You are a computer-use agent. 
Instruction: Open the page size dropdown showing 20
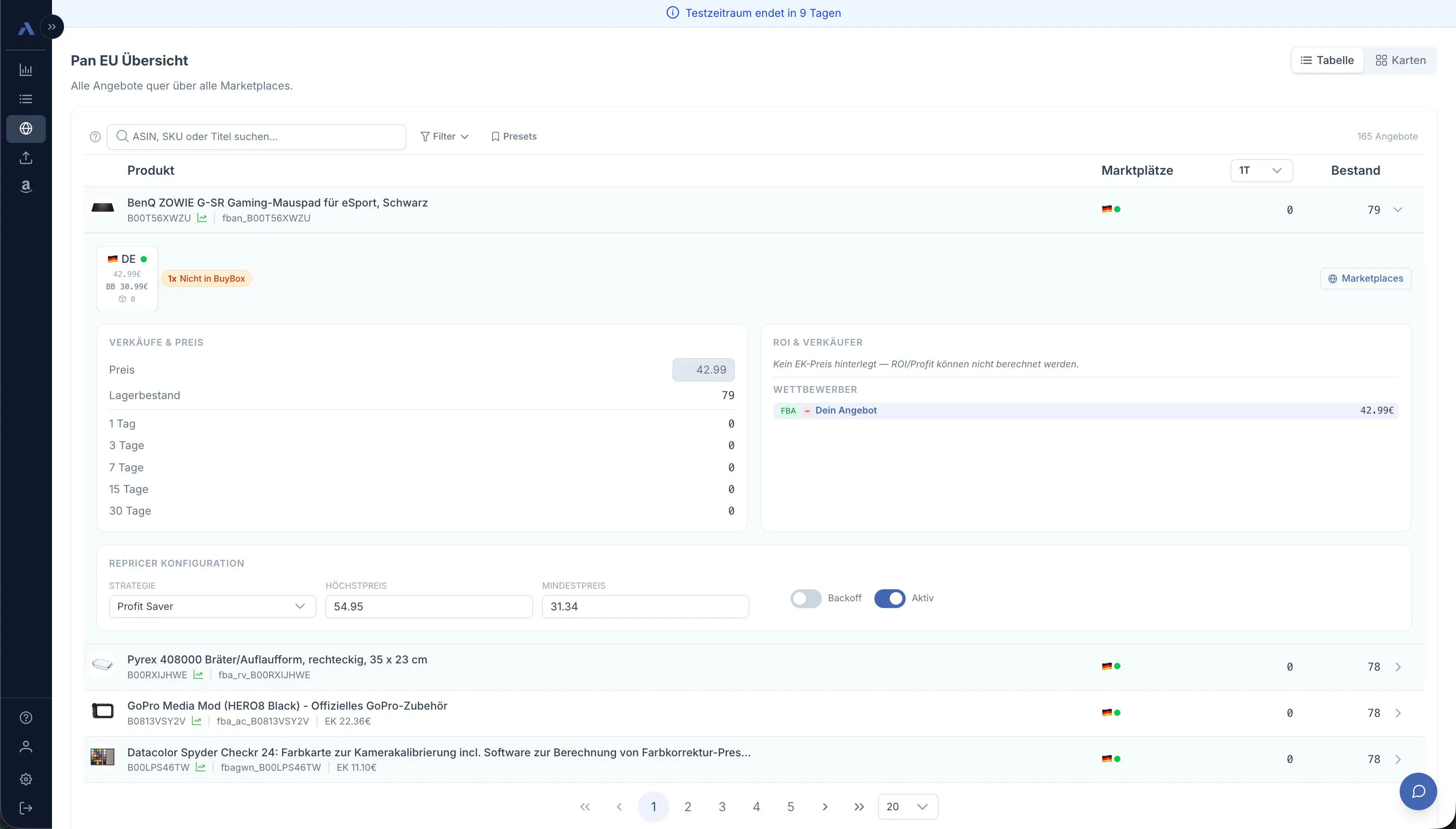coord(908,807)
